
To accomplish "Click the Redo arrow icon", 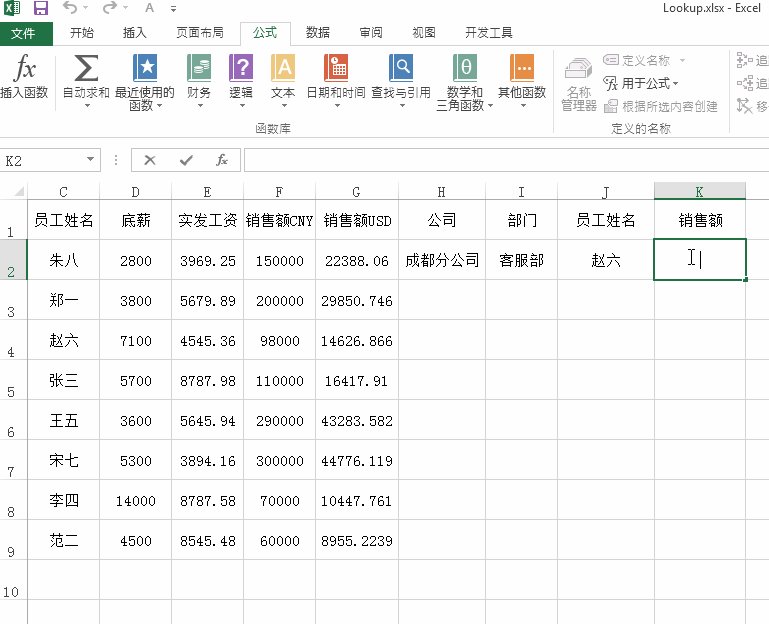I will click(110, 7).
